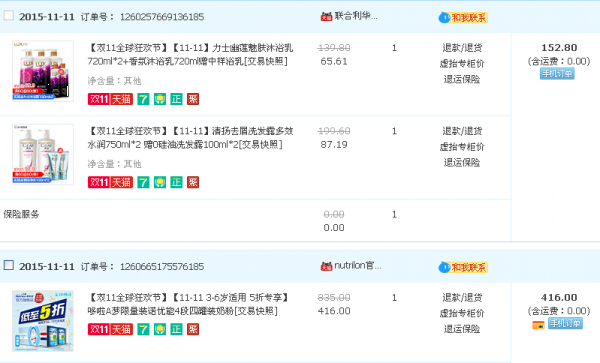Click 退运保险 for the 清扬 item
Viewport: 600px width, 363px height.
(462, 163)
